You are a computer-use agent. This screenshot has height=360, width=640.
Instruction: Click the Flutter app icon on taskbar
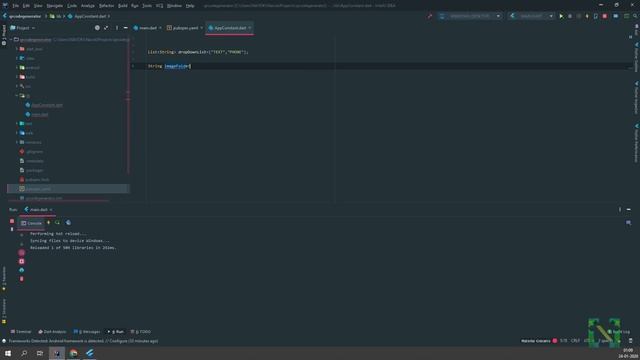(90, 353)
